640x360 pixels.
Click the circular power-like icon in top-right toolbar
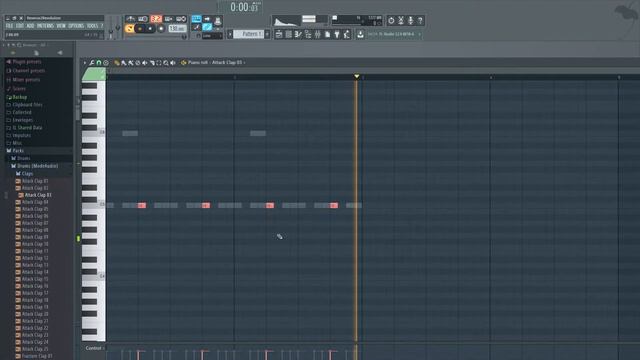click(391, 21)
